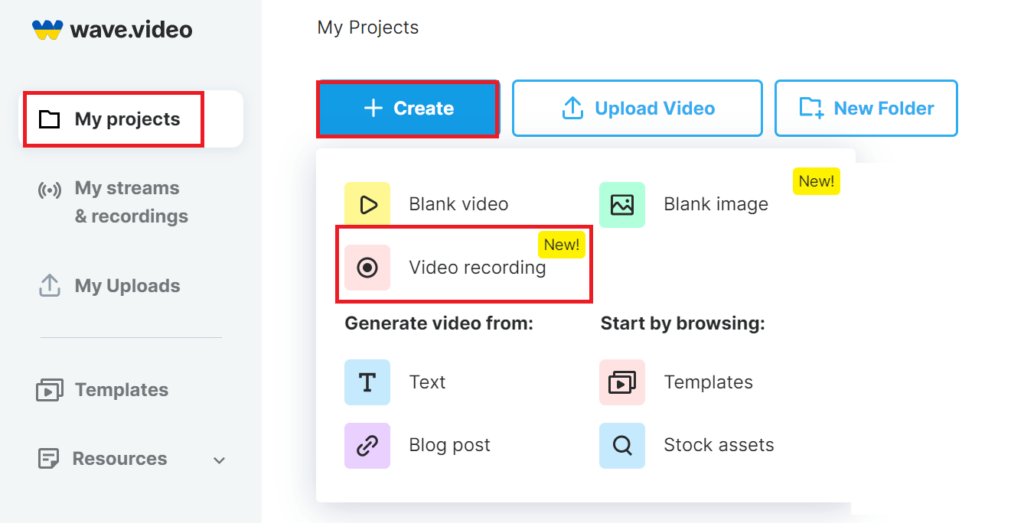Click the sidebar Templates icon
This screenshot has height=523, width=1024.
click(x=50, y=390)
